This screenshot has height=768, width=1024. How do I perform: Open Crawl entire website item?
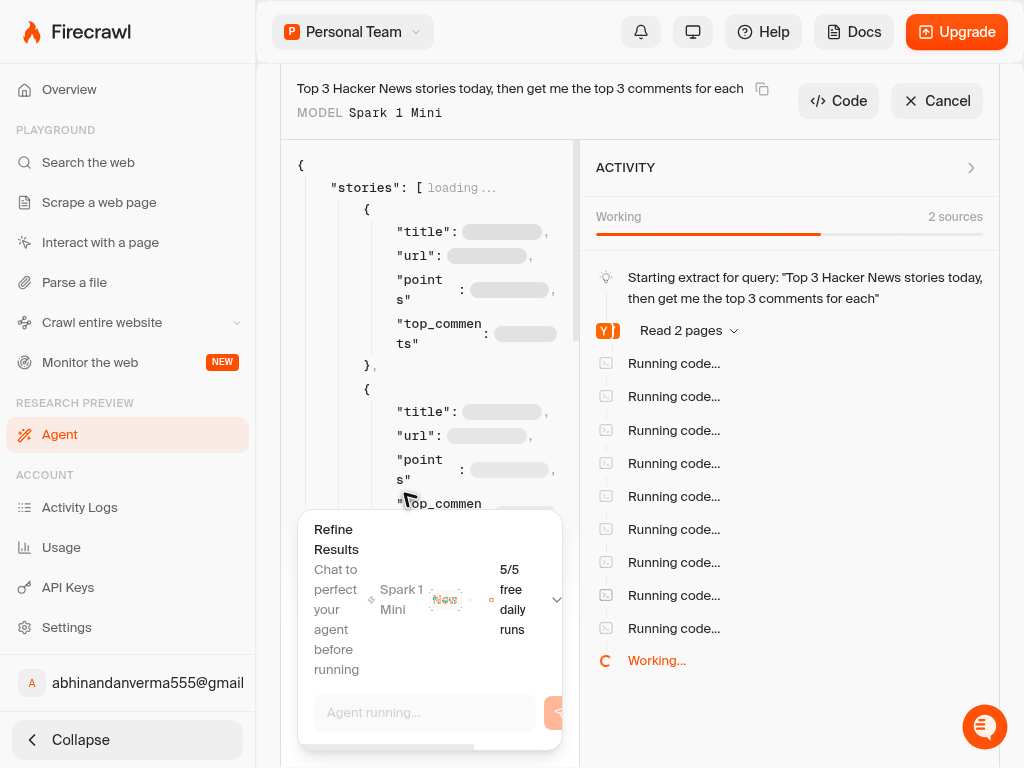point(127,323)
